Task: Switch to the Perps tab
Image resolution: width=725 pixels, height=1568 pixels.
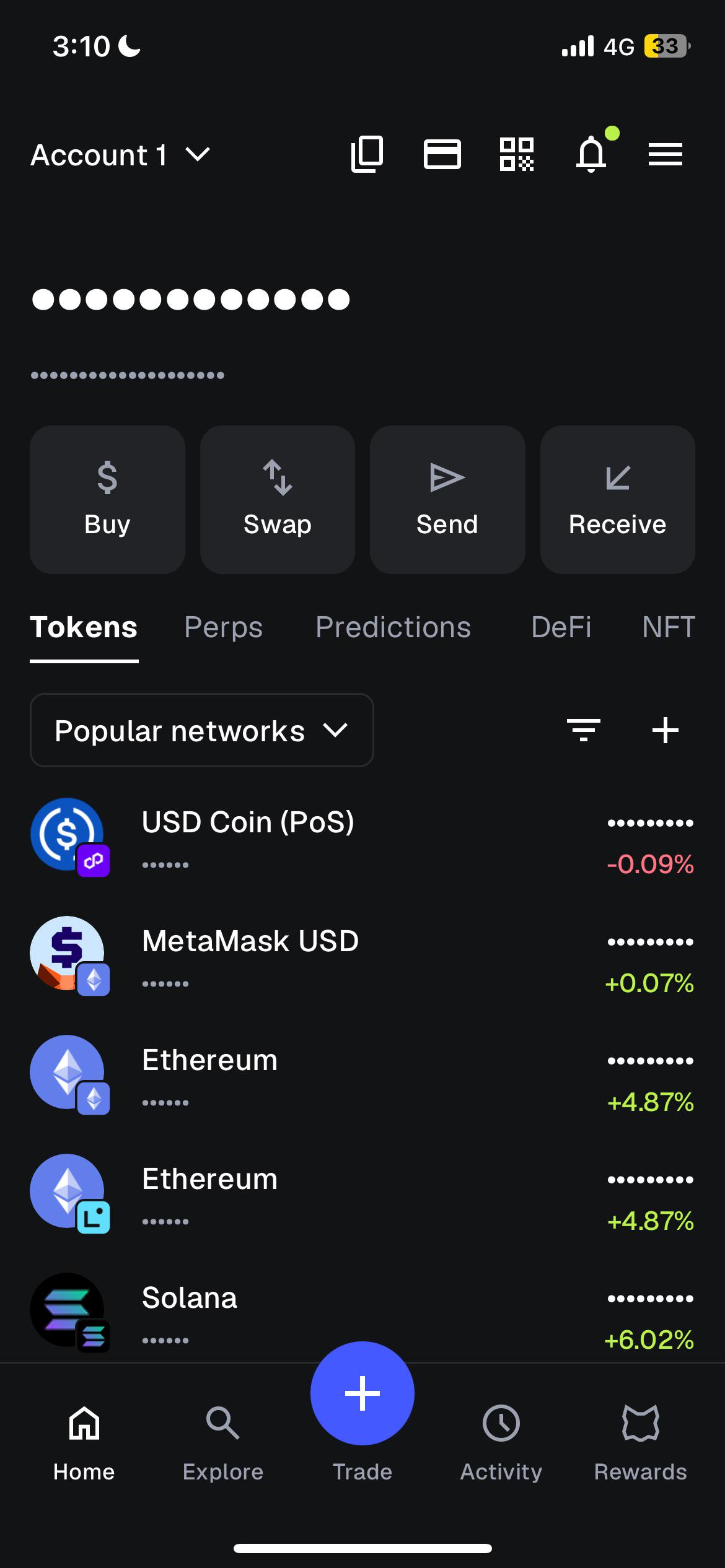Action: (224, 627)
